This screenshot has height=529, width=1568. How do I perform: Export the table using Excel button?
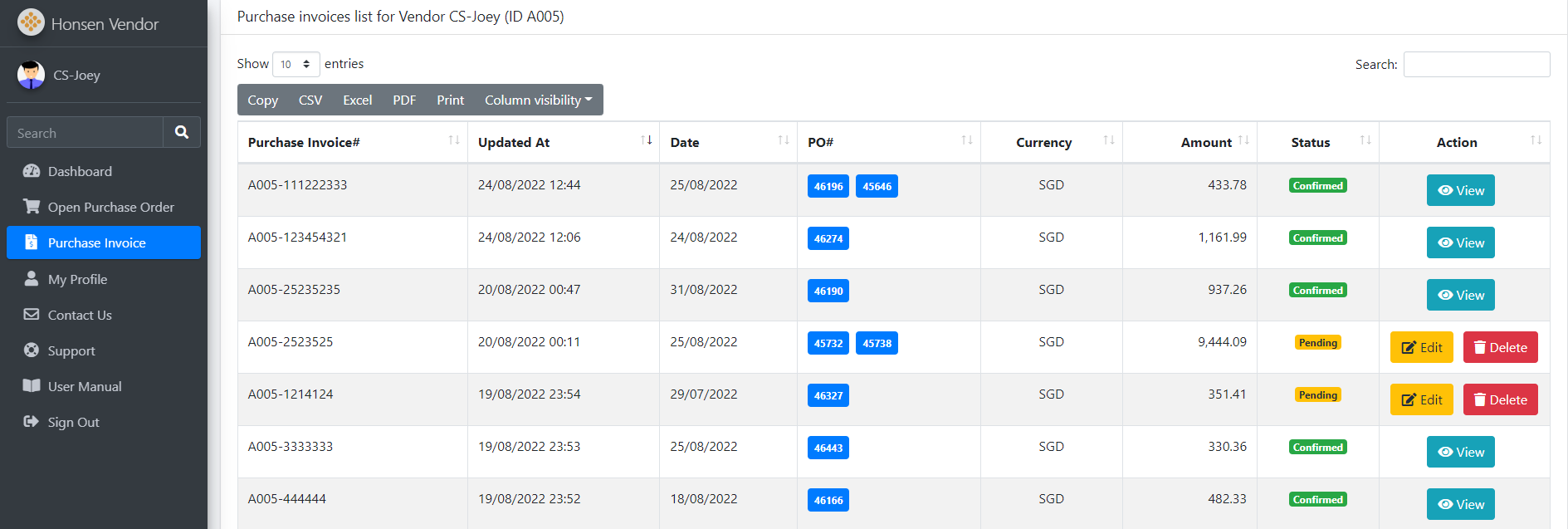(357, 100)
